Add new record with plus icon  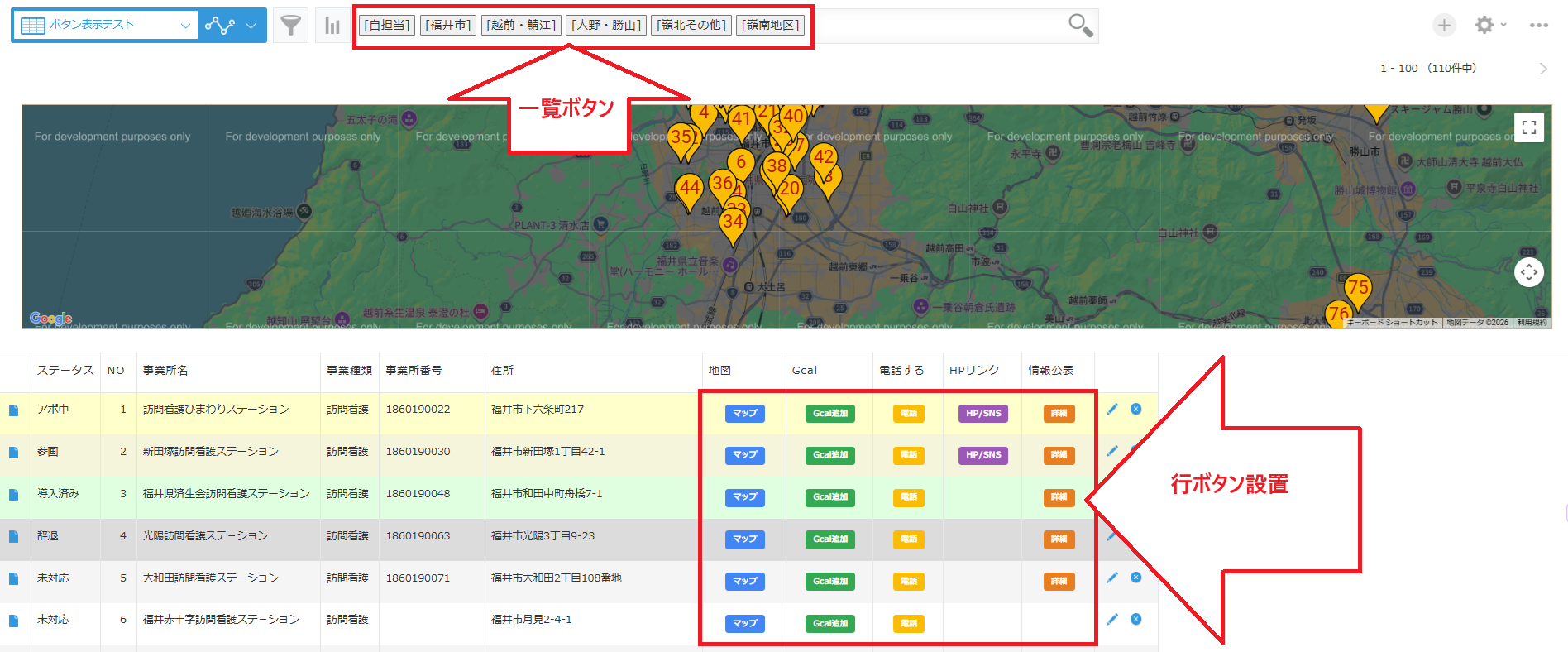tap(1444, 26)
